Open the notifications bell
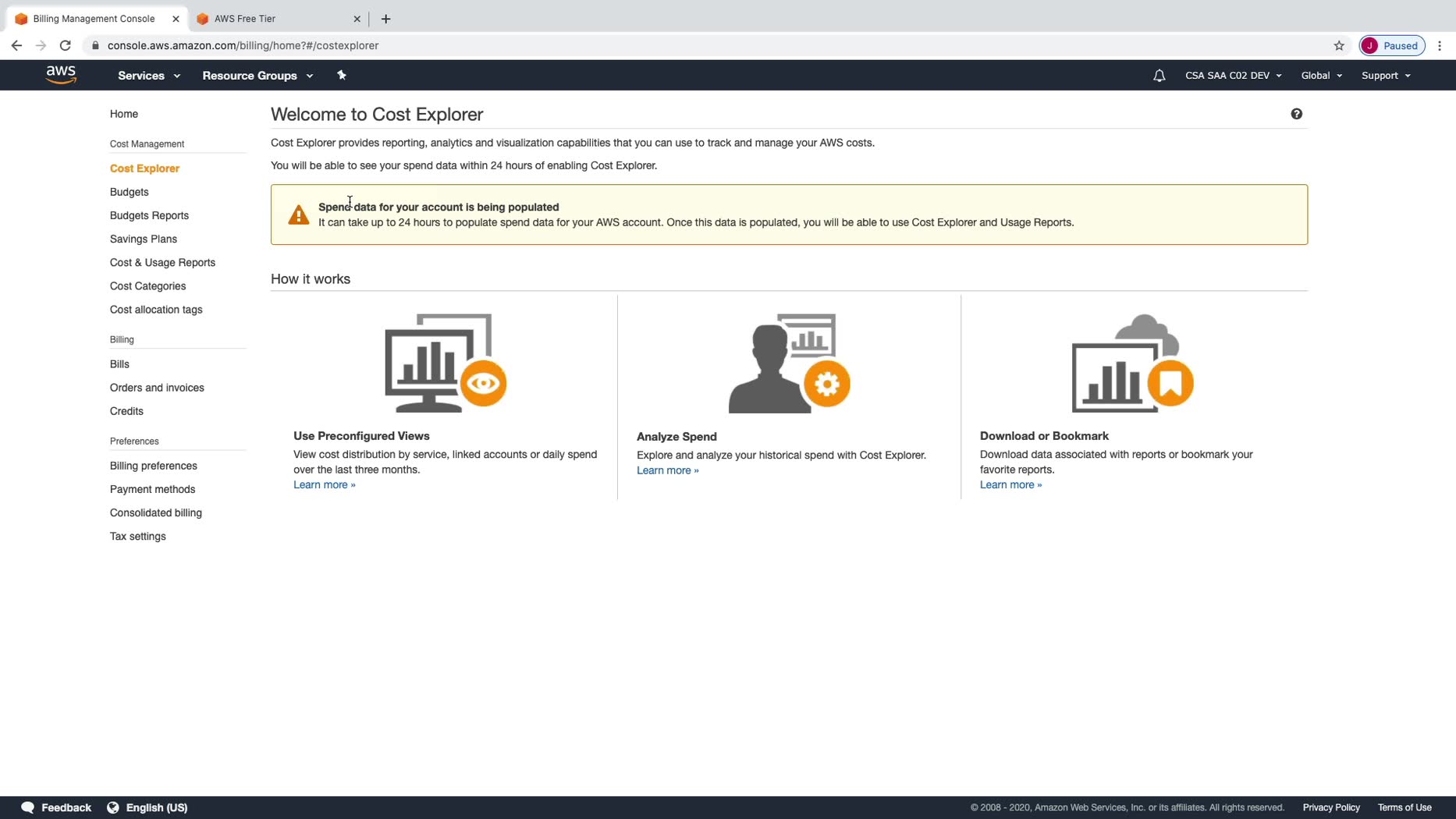 [x=1159, y=76]
